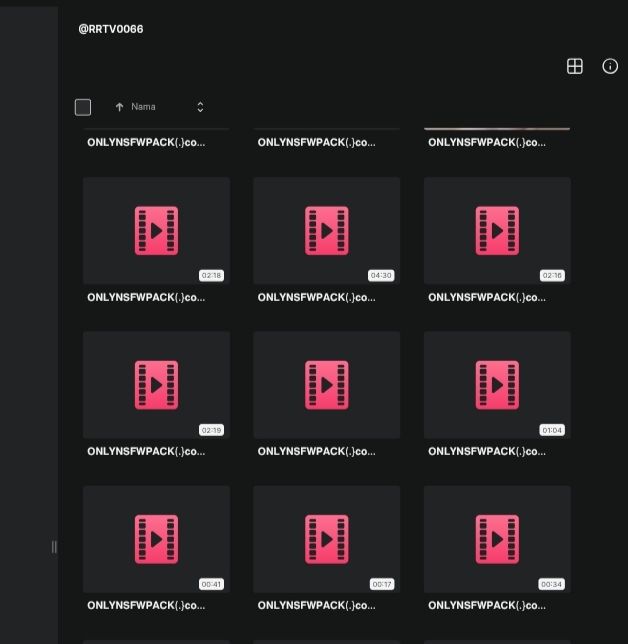Screen dimensions: 628x644
Task: Open the video icon without a duration badge
Action: pos(327,385)
